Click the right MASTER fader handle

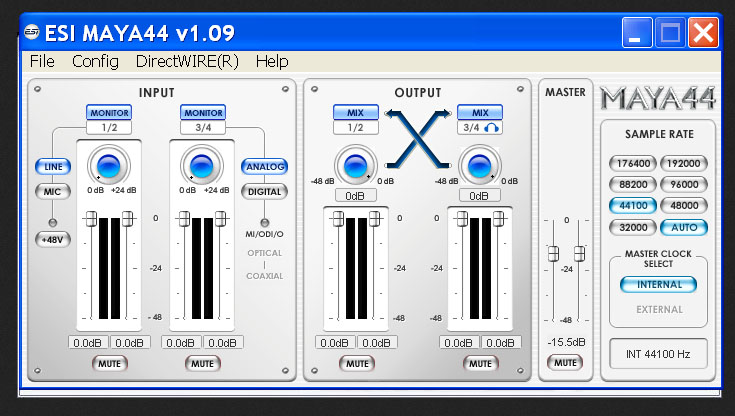coord(579,254)
